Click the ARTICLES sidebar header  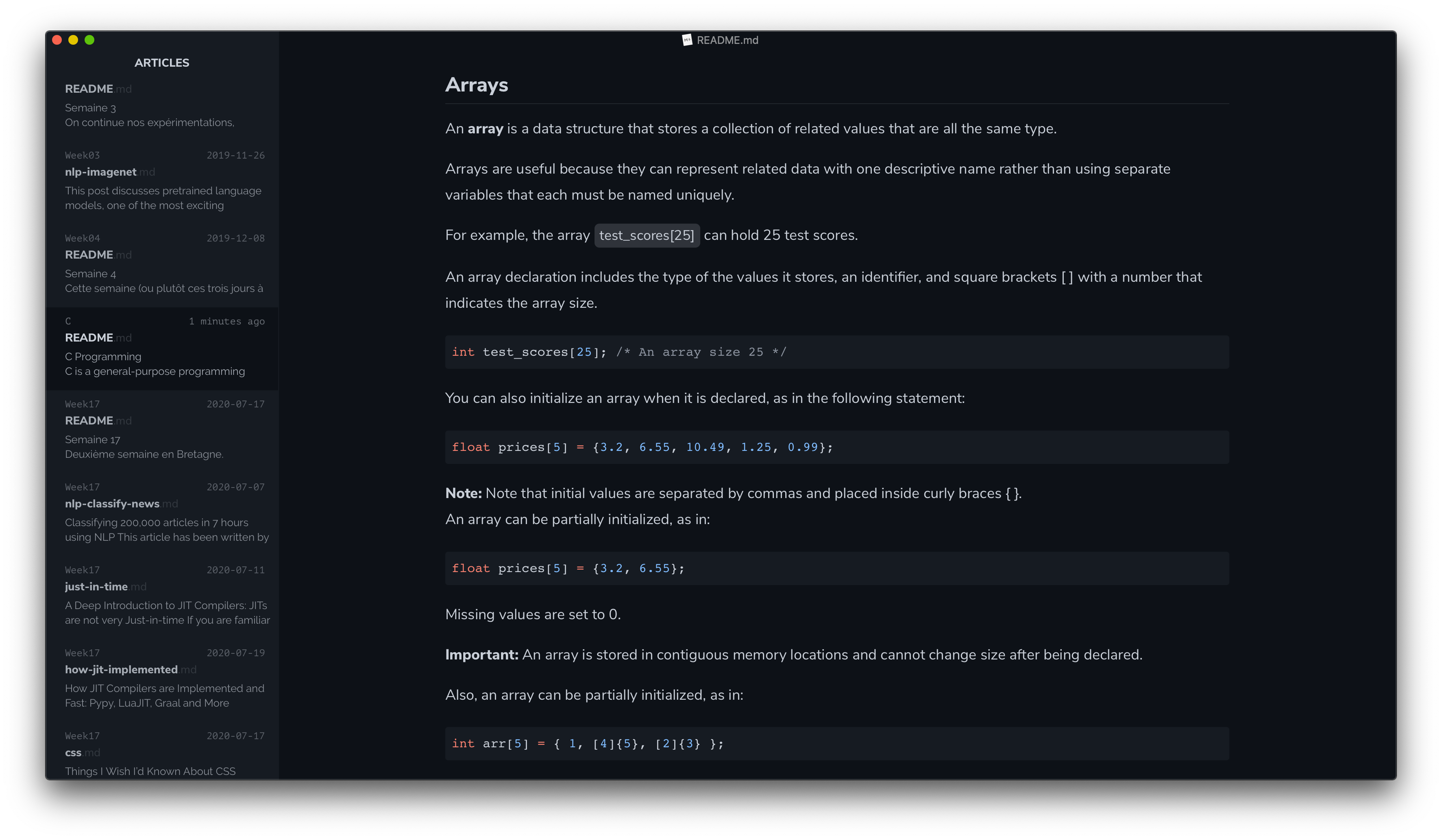click(162, 63)
